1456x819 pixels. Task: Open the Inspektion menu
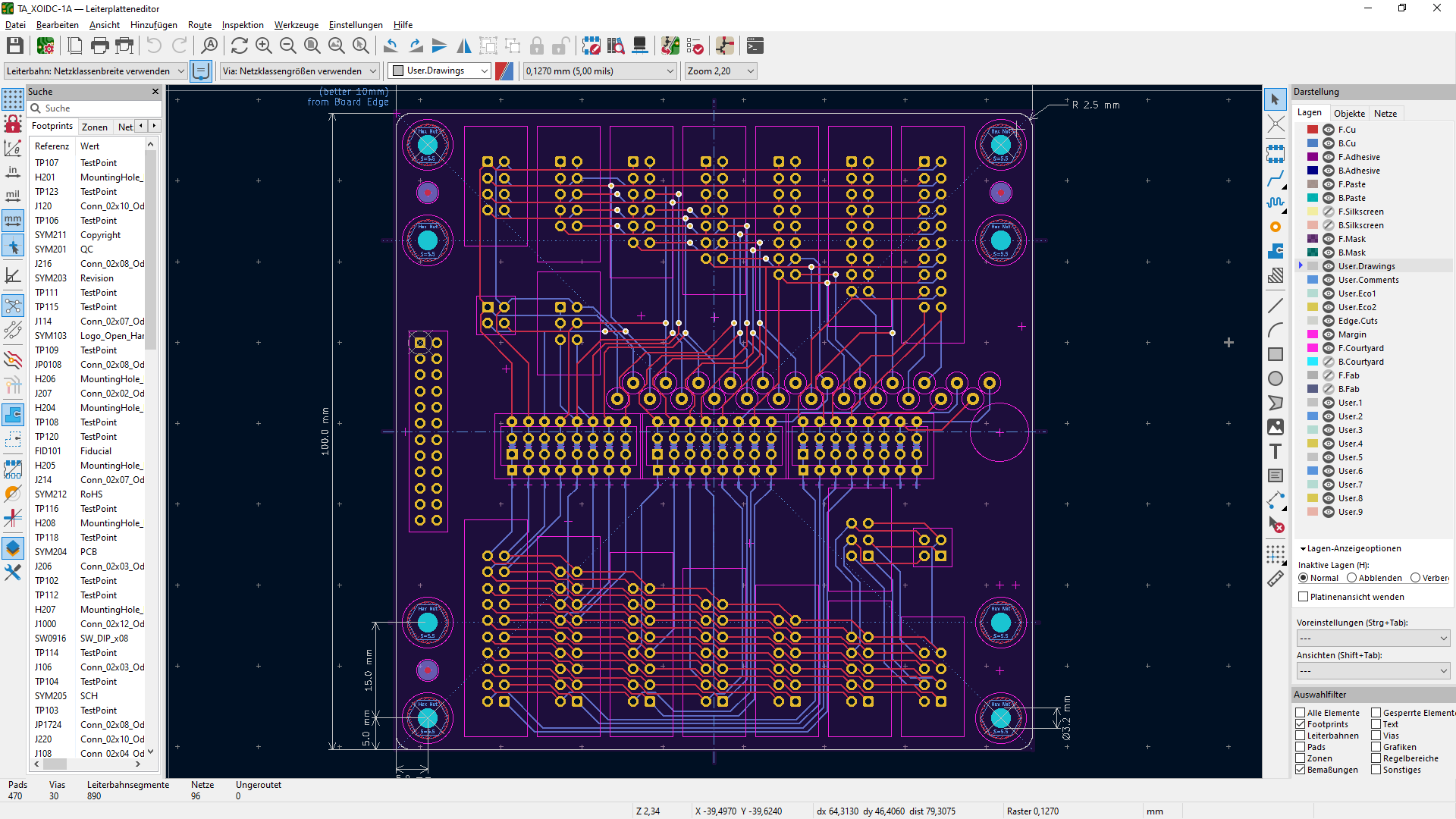pos(242,25)
